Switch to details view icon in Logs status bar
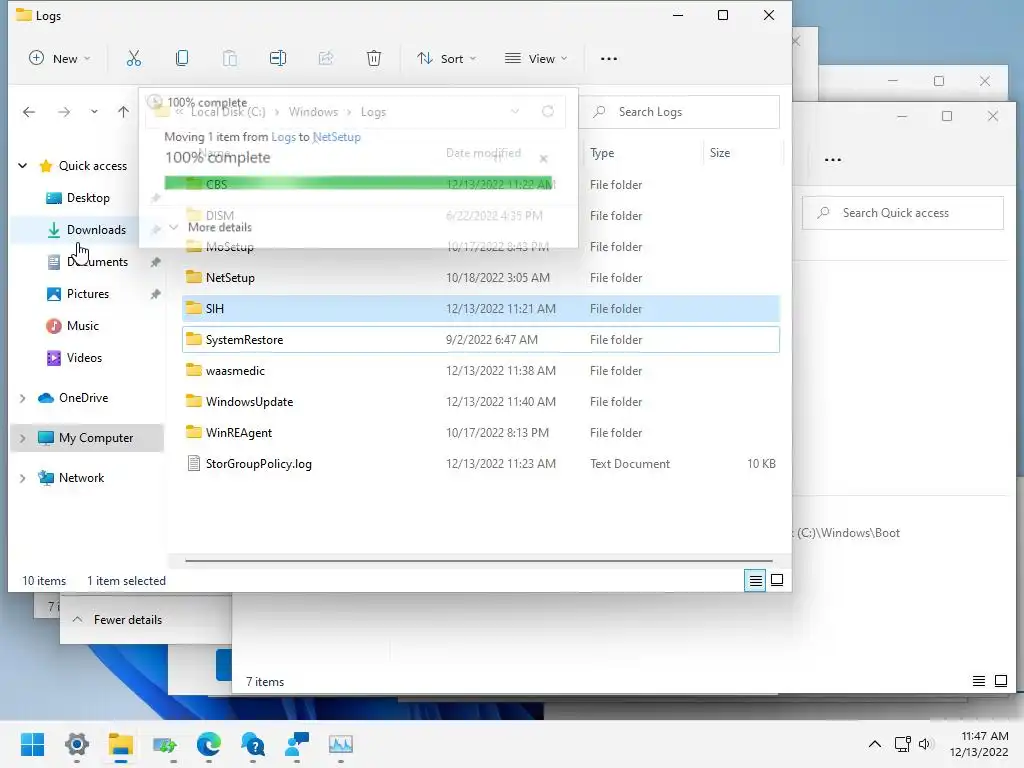Viewport: 1024px width, 768px height. click(756, 580)
